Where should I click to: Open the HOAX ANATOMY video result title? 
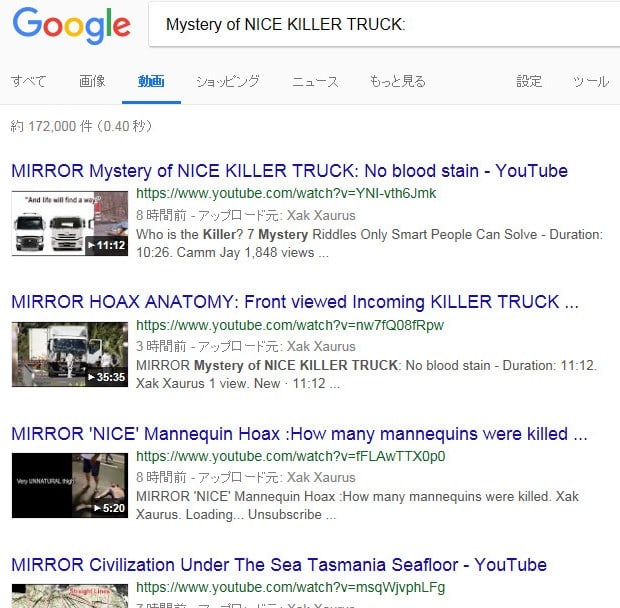295,302
